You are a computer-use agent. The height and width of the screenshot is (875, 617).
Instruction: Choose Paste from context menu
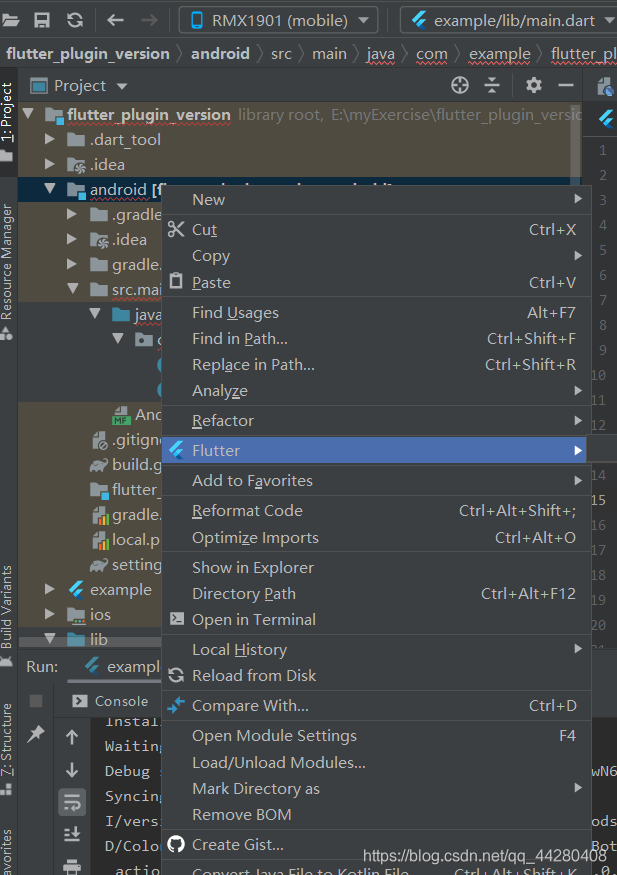click(x=376, y=282)
